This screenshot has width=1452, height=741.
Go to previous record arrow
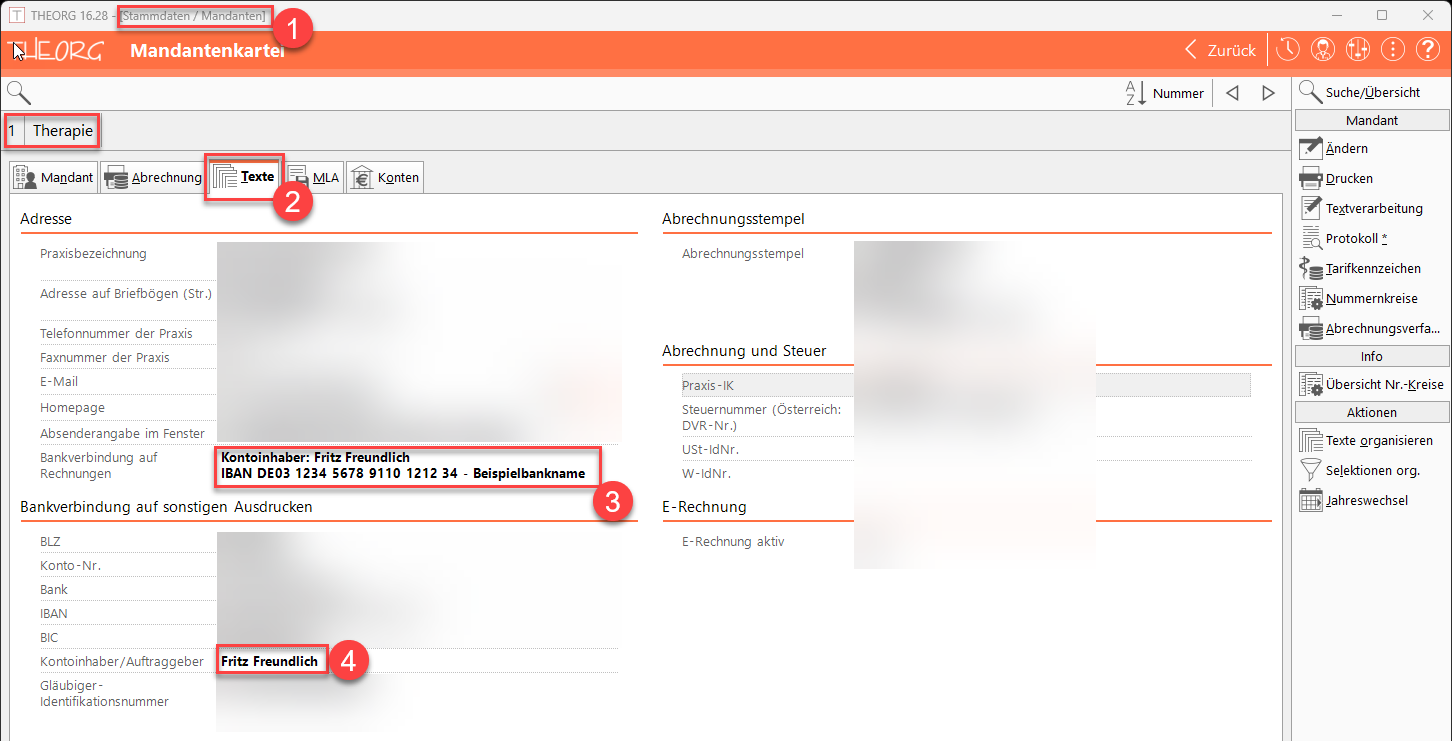click(x=1232, y=93)
